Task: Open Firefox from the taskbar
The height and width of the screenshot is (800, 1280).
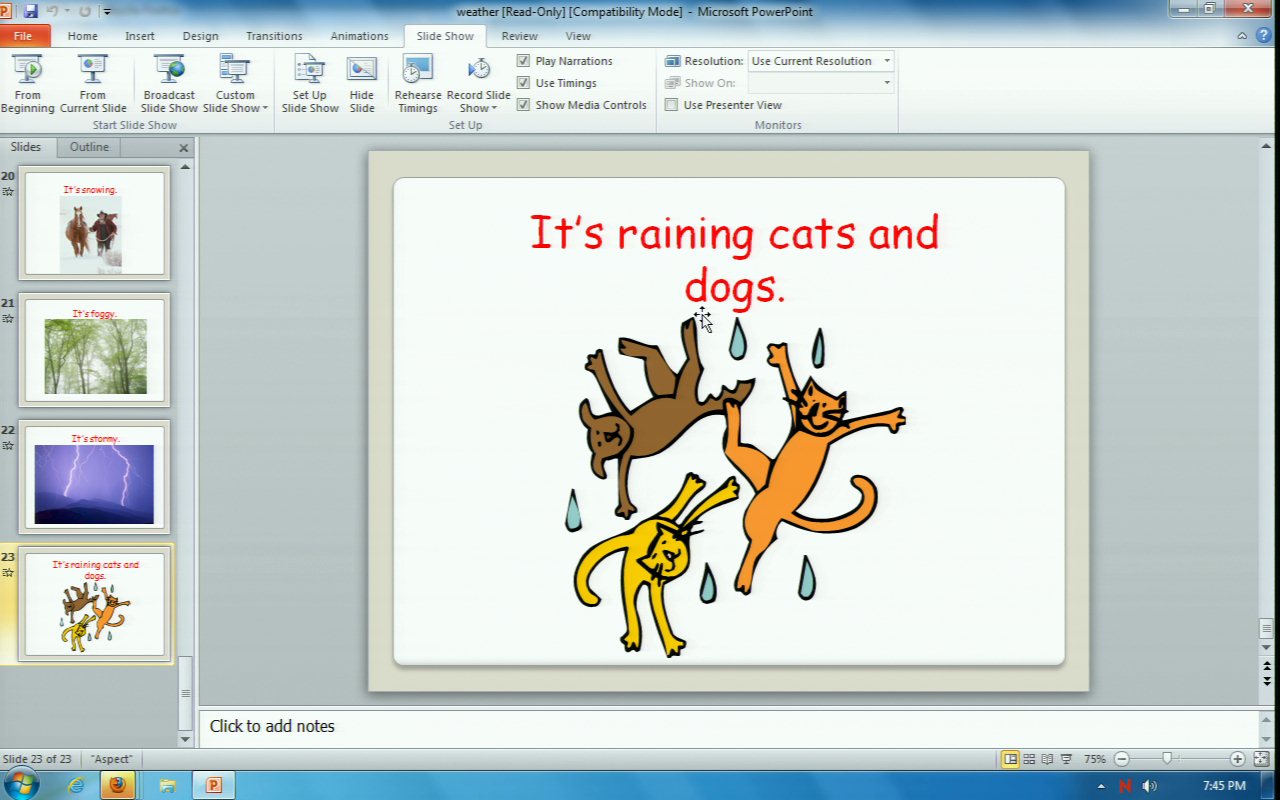Action: (118, 785)
